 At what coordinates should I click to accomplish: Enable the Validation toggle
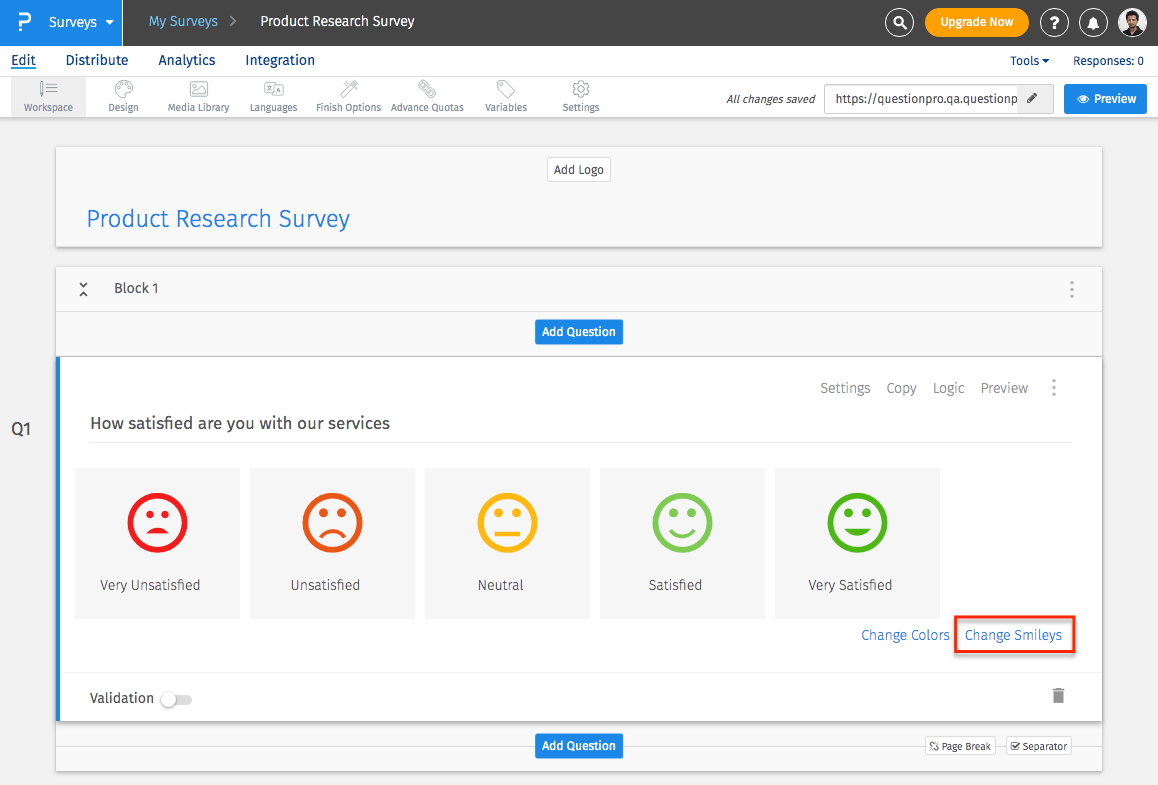click(176, 698)
